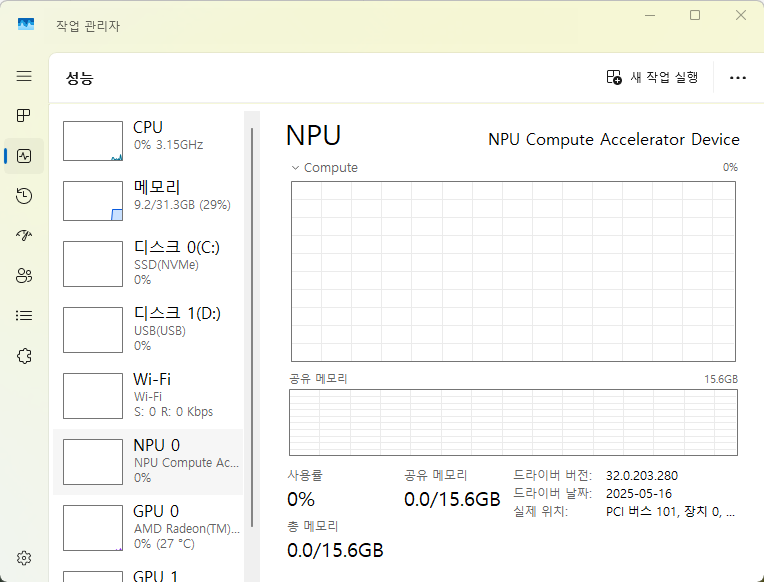Select CPU in the performance list
This screenshot has width=764, height=582.
[x=150, y=140]
